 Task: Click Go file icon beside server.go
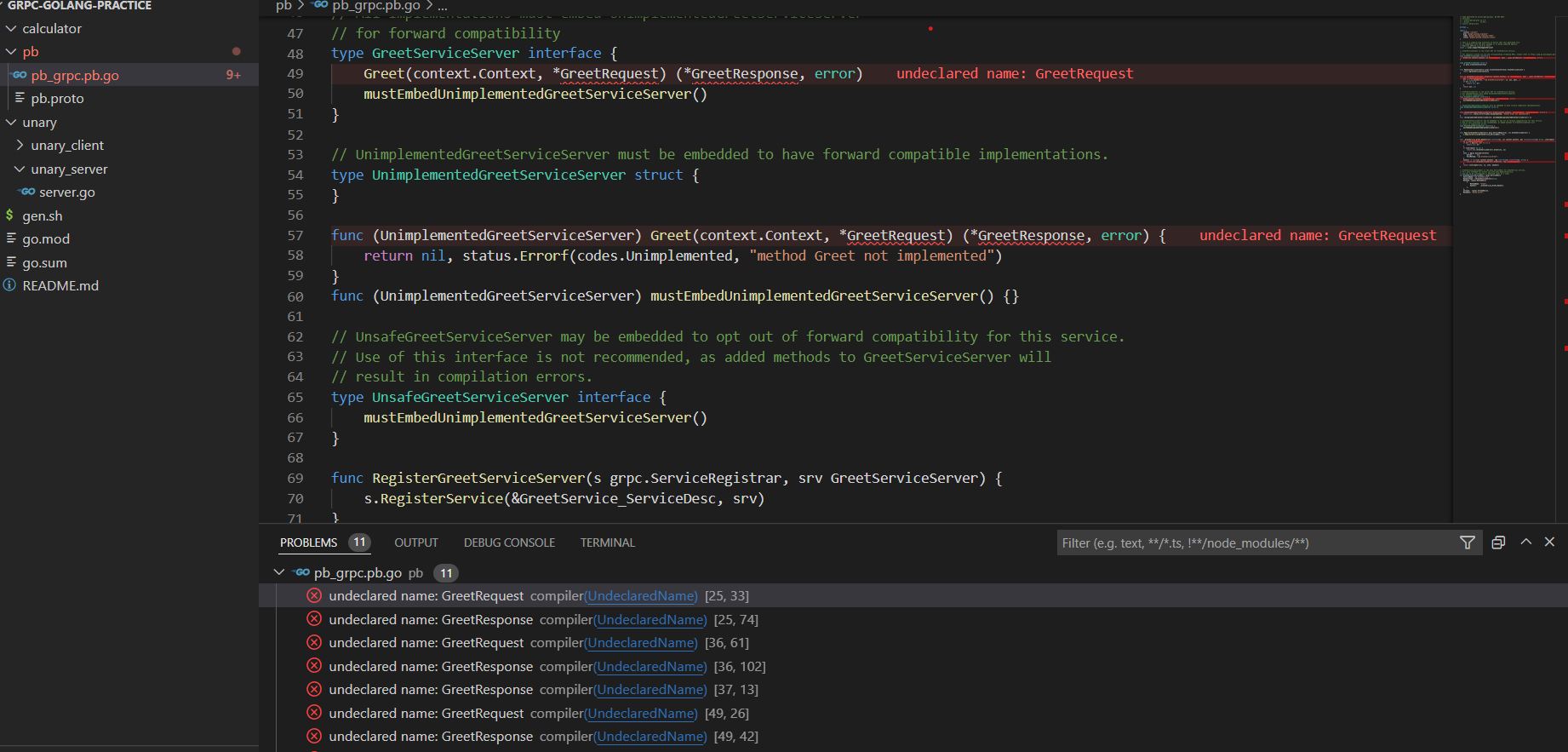click(x=28, y=192)
